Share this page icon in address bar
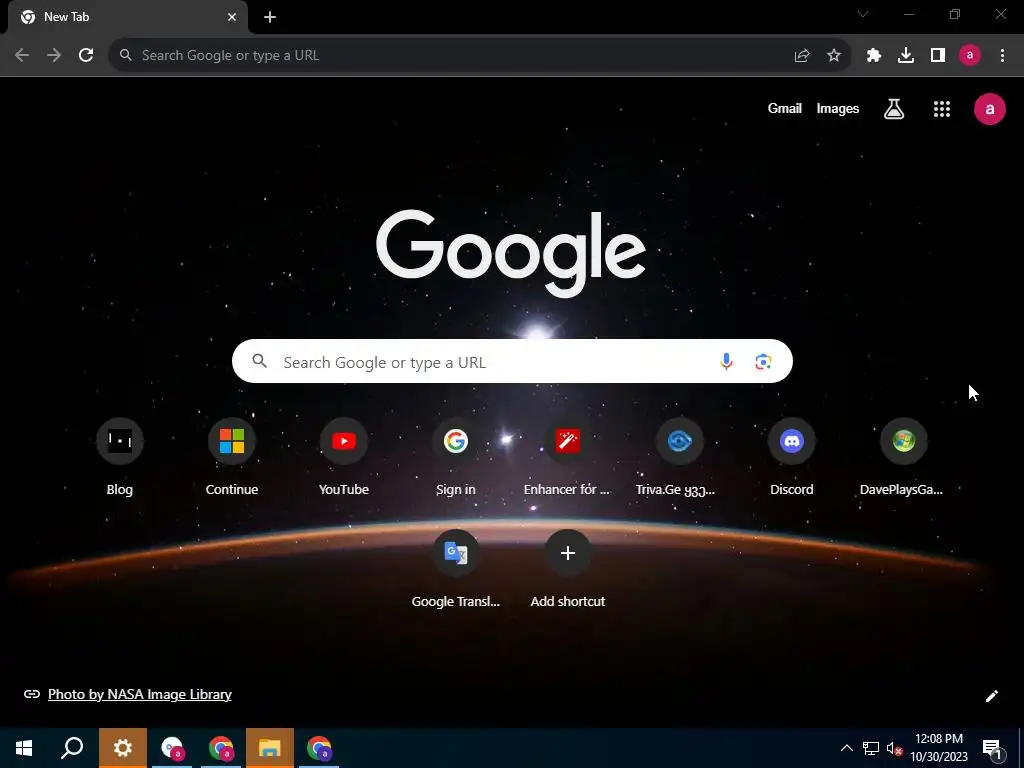This screenshot has height=768, width=1024. point(802,56)
